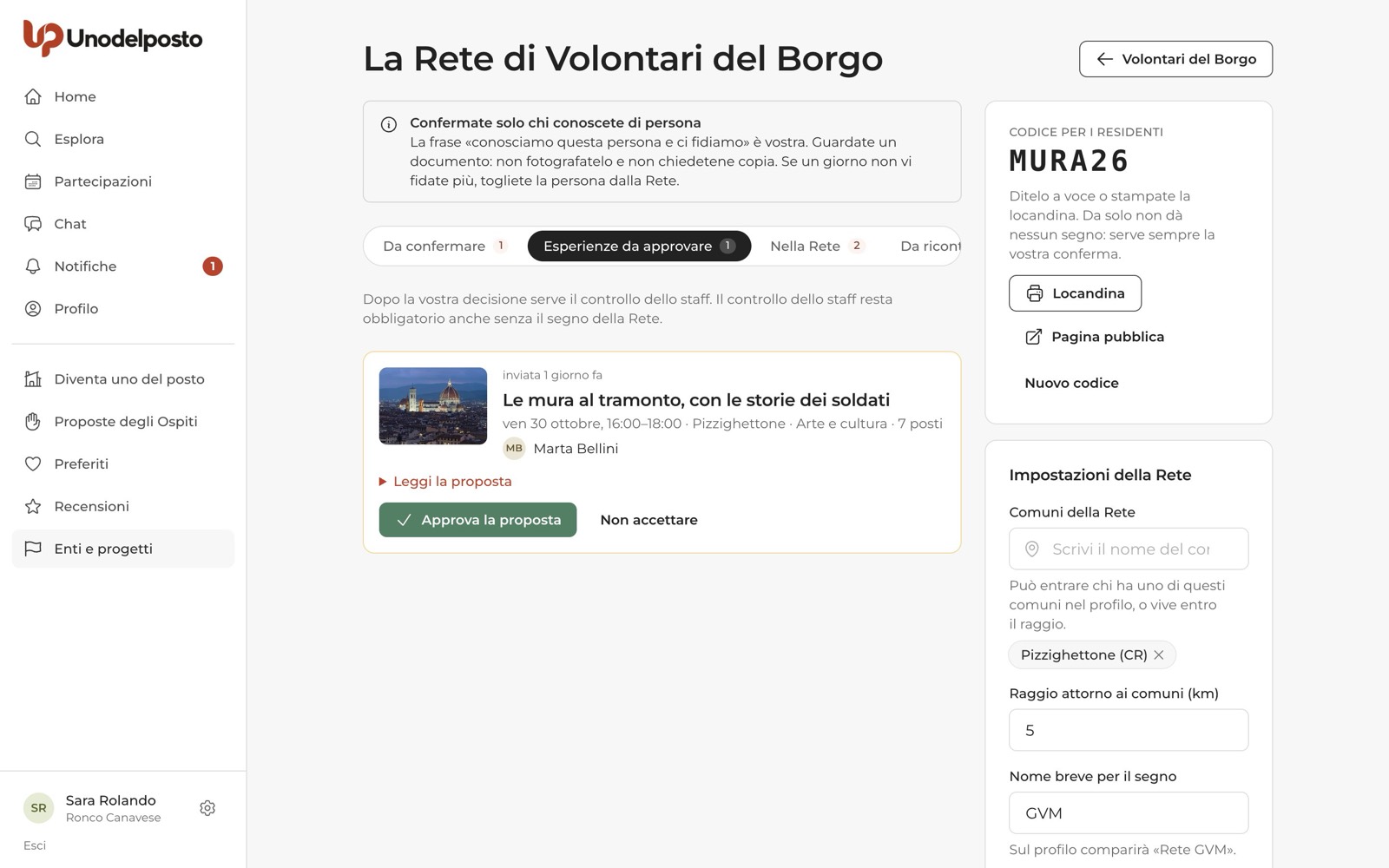Viewport: 1389px width, 868px height.
Task: Click the Recensioni star icon
Action: point(33,507)
